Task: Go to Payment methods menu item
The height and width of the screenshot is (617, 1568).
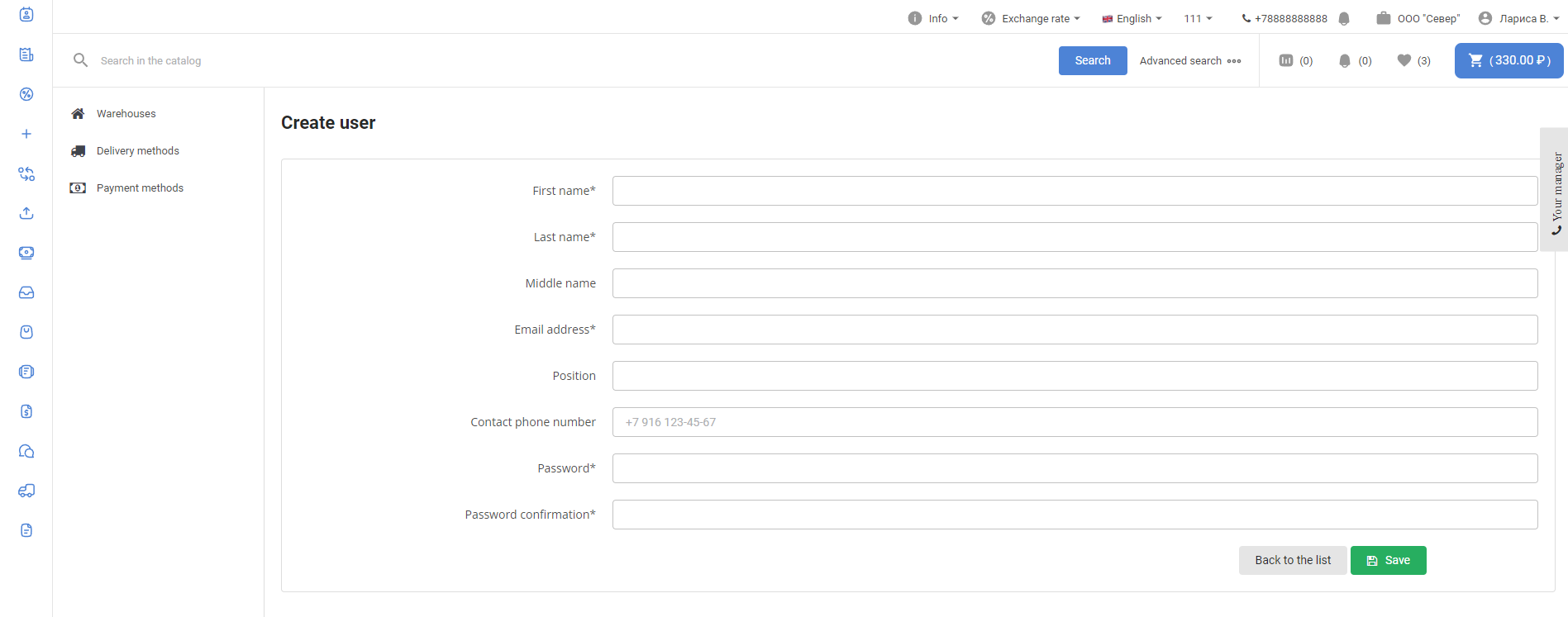Action: (x=140, y=188)
